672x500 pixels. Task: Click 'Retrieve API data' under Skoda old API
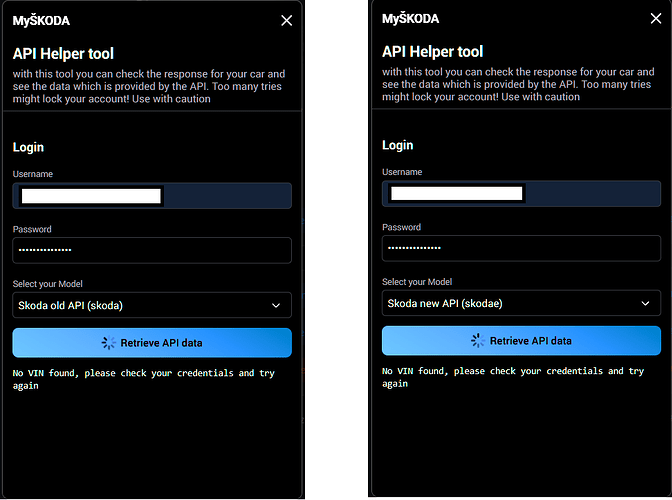pos(152,343)
